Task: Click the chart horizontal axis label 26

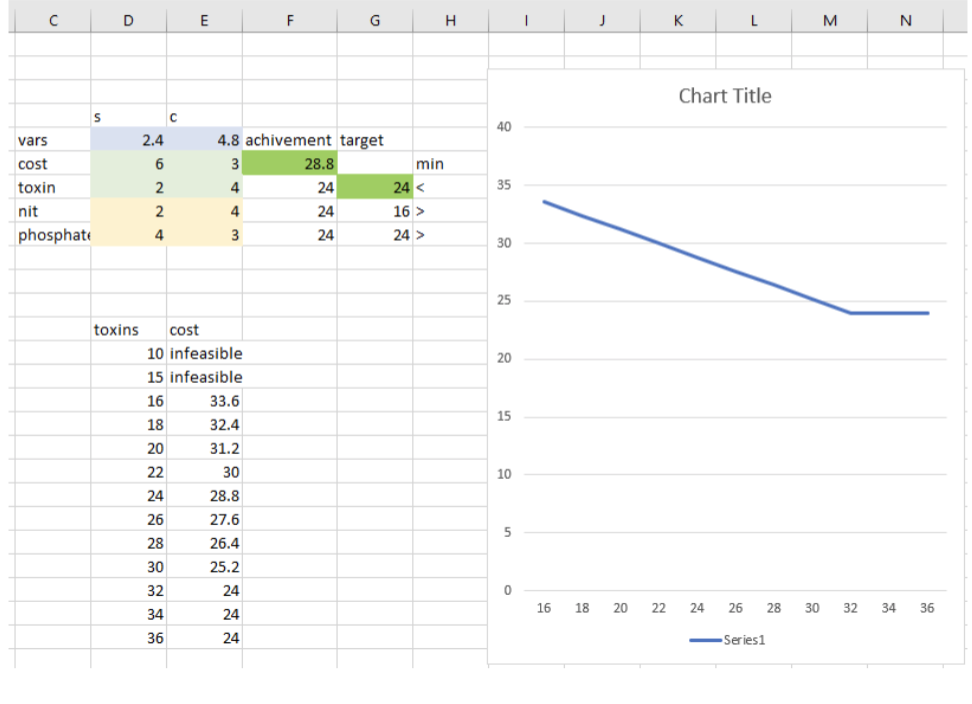Action: point(735,608)
